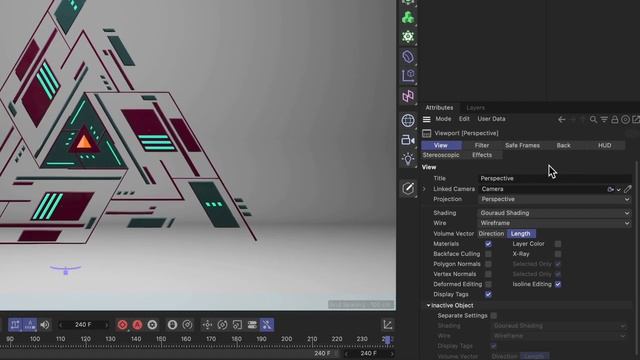Open Attributes in new window icon

636,120
